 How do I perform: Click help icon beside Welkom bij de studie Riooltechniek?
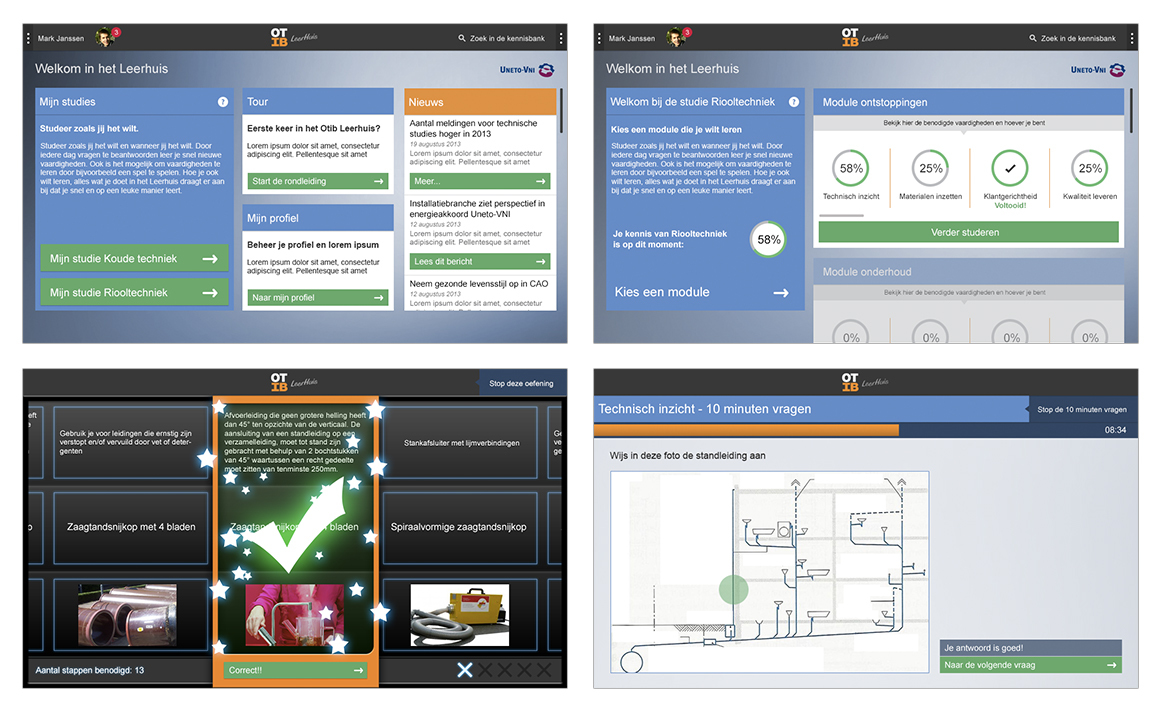pyautogui.click(x=794, y=102)
